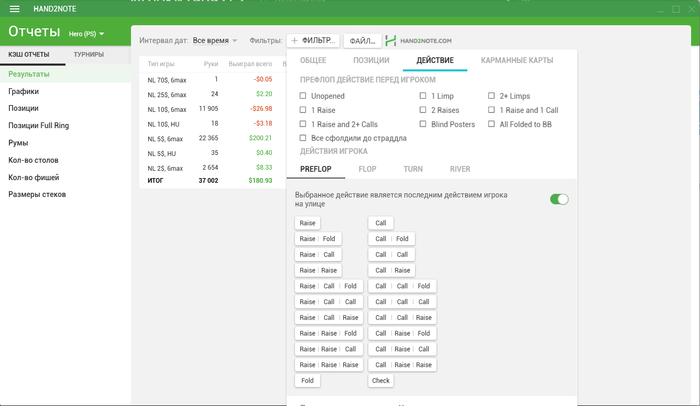
Task: Check the 1 Raise checkbox
Action: 303,110
